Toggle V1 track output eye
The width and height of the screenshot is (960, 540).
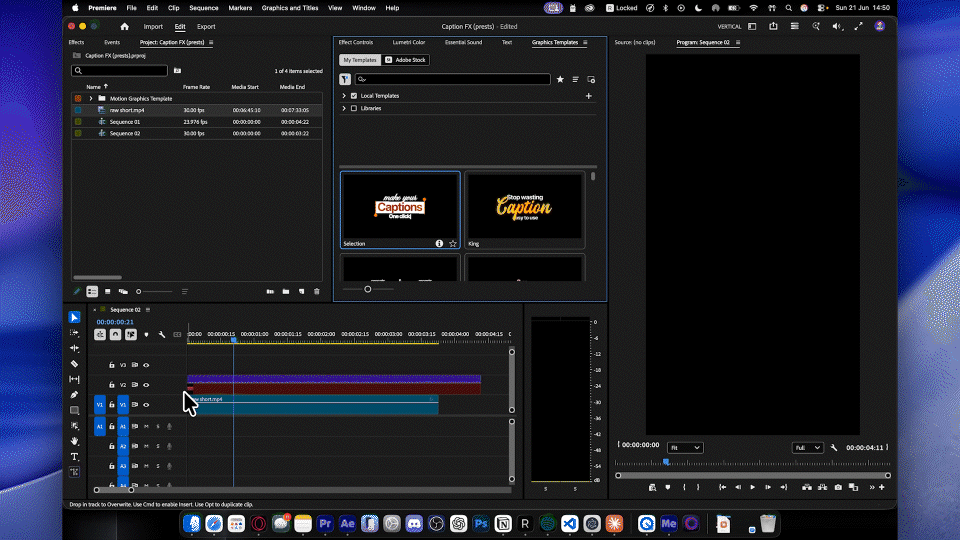click(146, 405)
